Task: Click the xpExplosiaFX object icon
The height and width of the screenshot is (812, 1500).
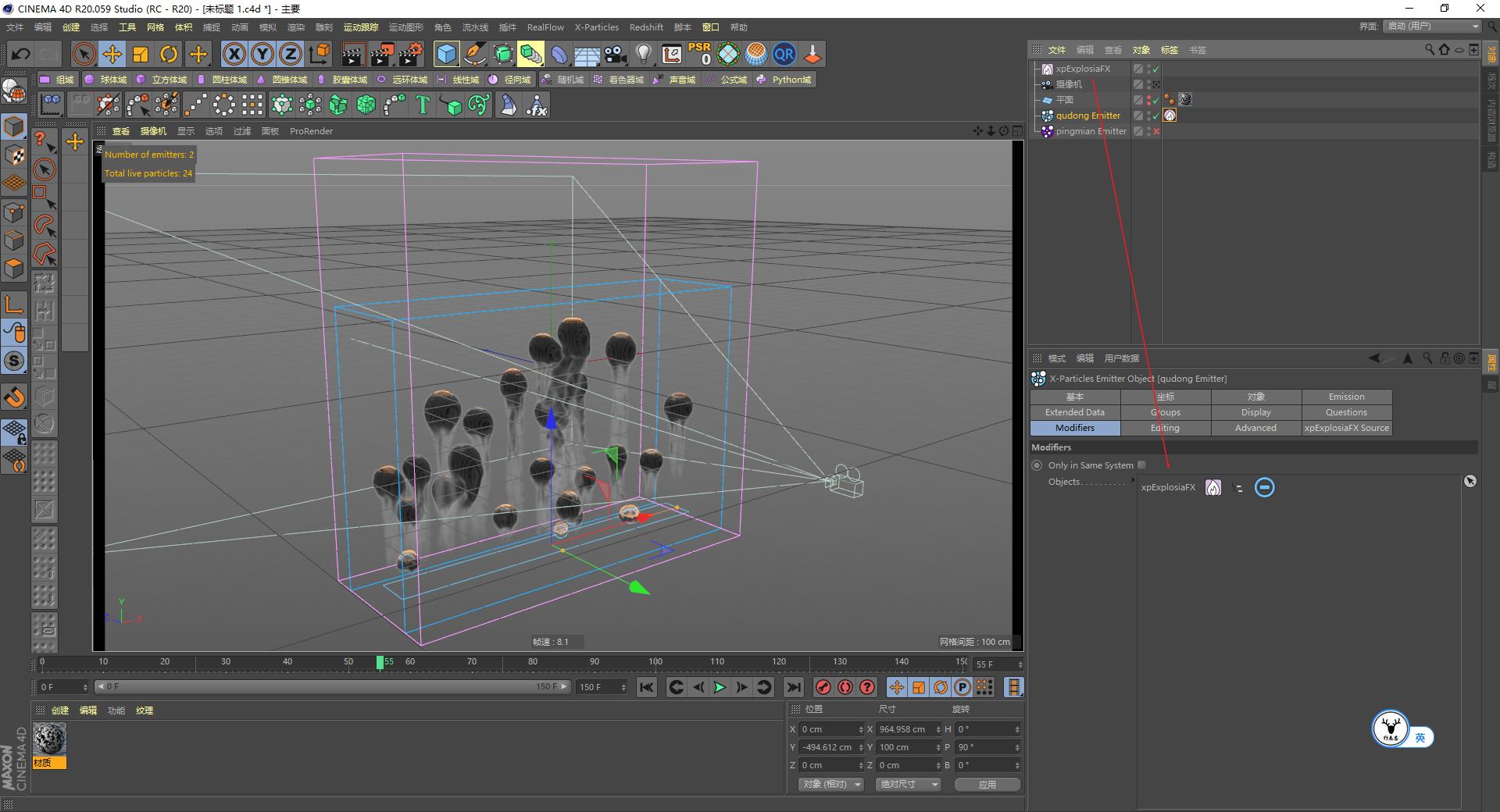Action: (1047, 69)
